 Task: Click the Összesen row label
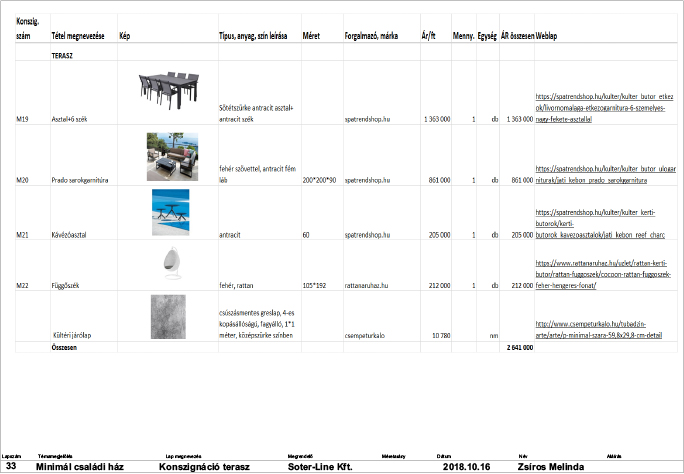(x=66, y=347)
